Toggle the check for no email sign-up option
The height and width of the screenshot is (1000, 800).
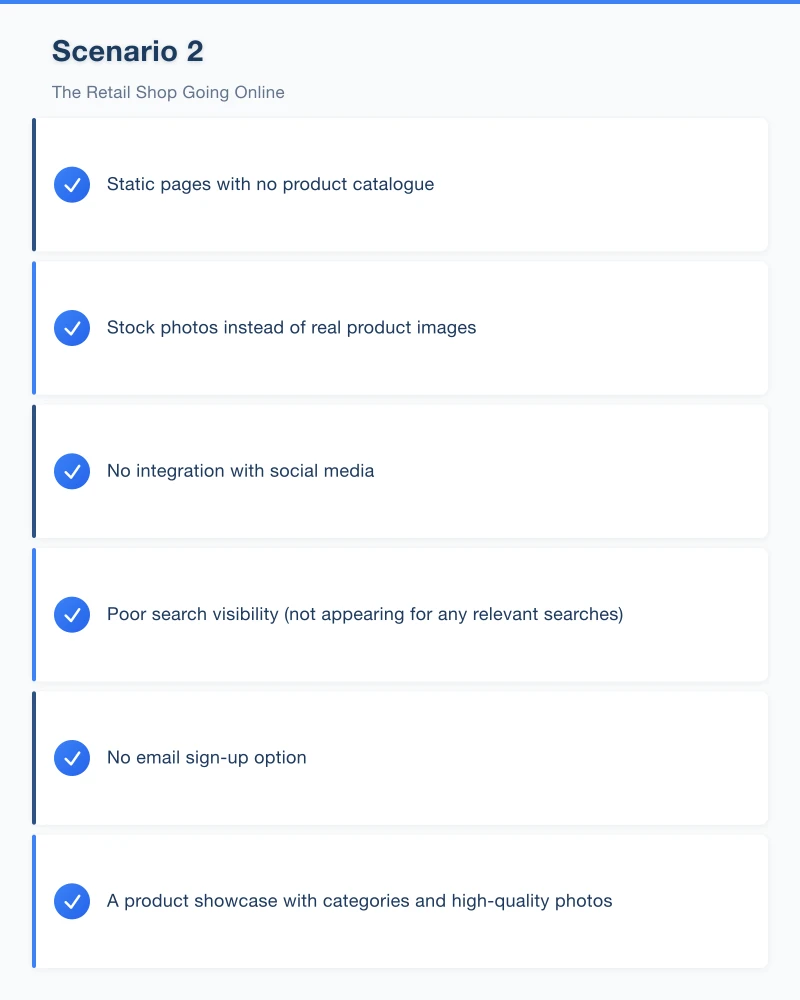(x=72, y=758)
